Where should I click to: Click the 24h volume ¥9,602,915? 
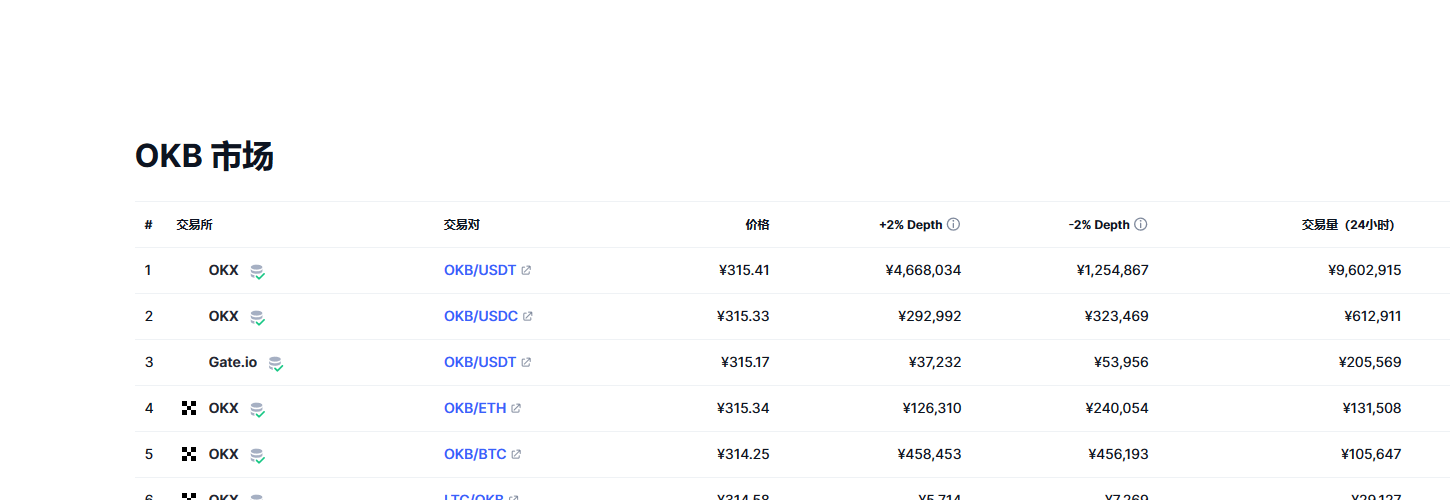(x=1364, y=270)
